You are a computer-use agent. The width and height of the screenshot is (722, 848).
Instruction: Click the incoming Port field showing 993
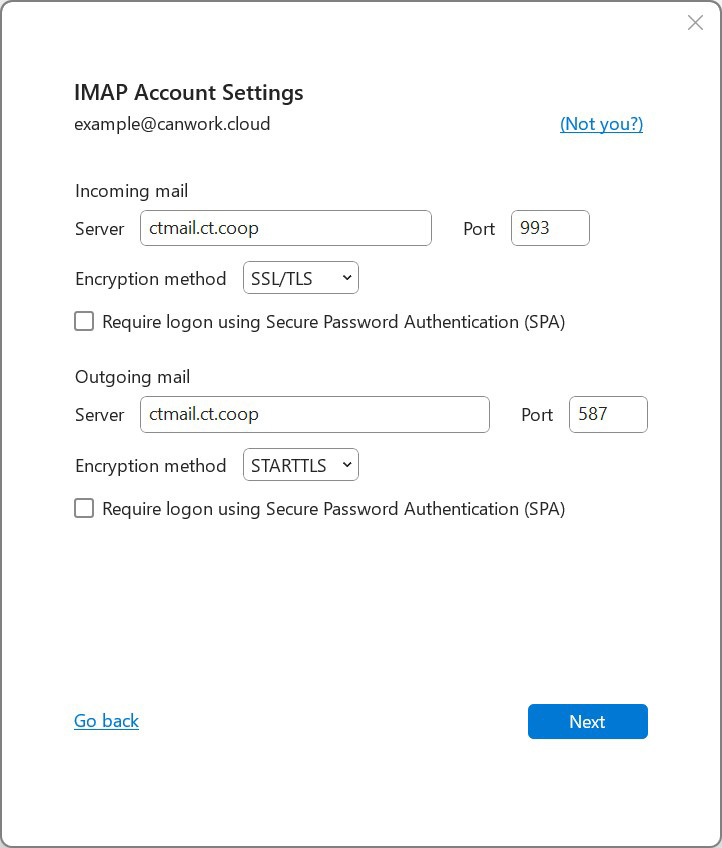(550, 228)
